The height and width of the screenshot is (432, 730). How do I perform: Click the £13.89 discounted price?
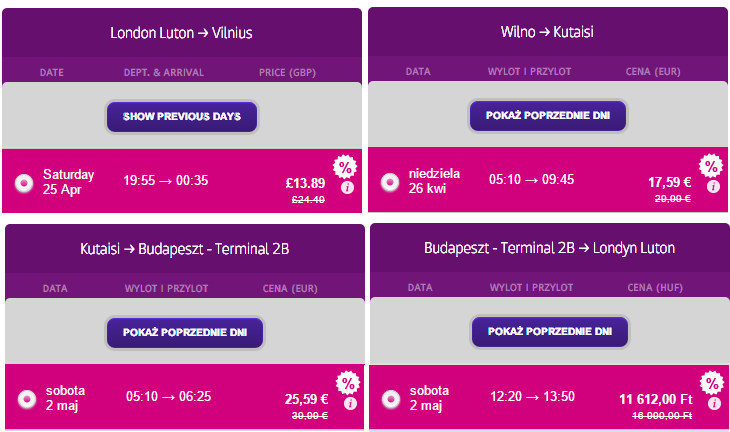tap(305, 183)
